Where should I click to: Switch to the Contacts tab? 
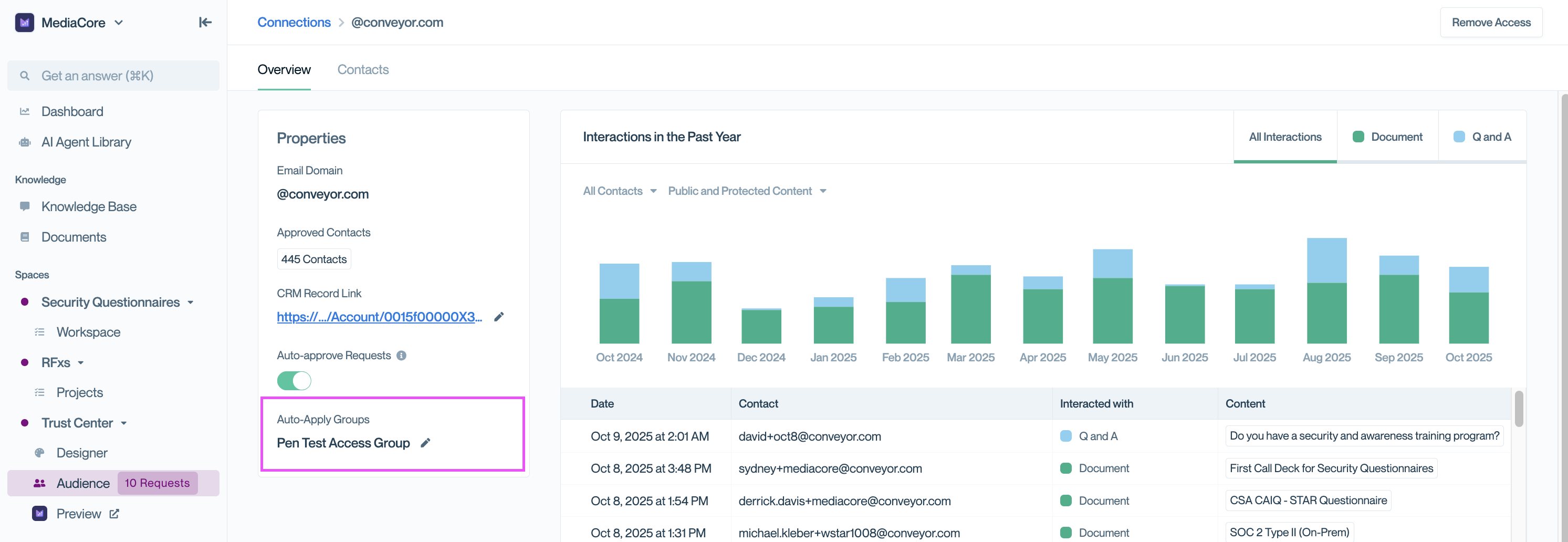click(363, 69)
